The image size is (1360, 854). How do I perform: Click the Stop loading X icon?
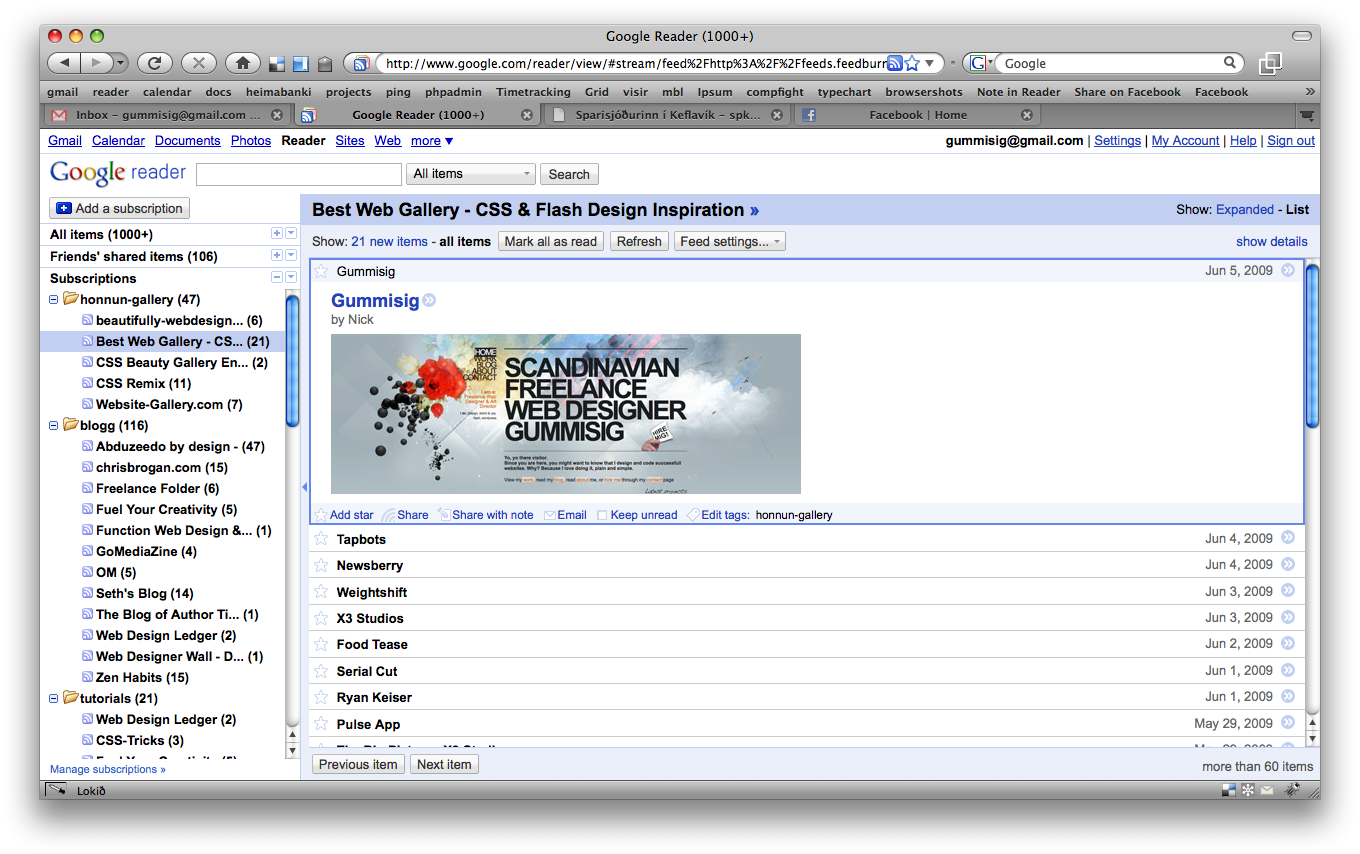(x=199, y=63)
